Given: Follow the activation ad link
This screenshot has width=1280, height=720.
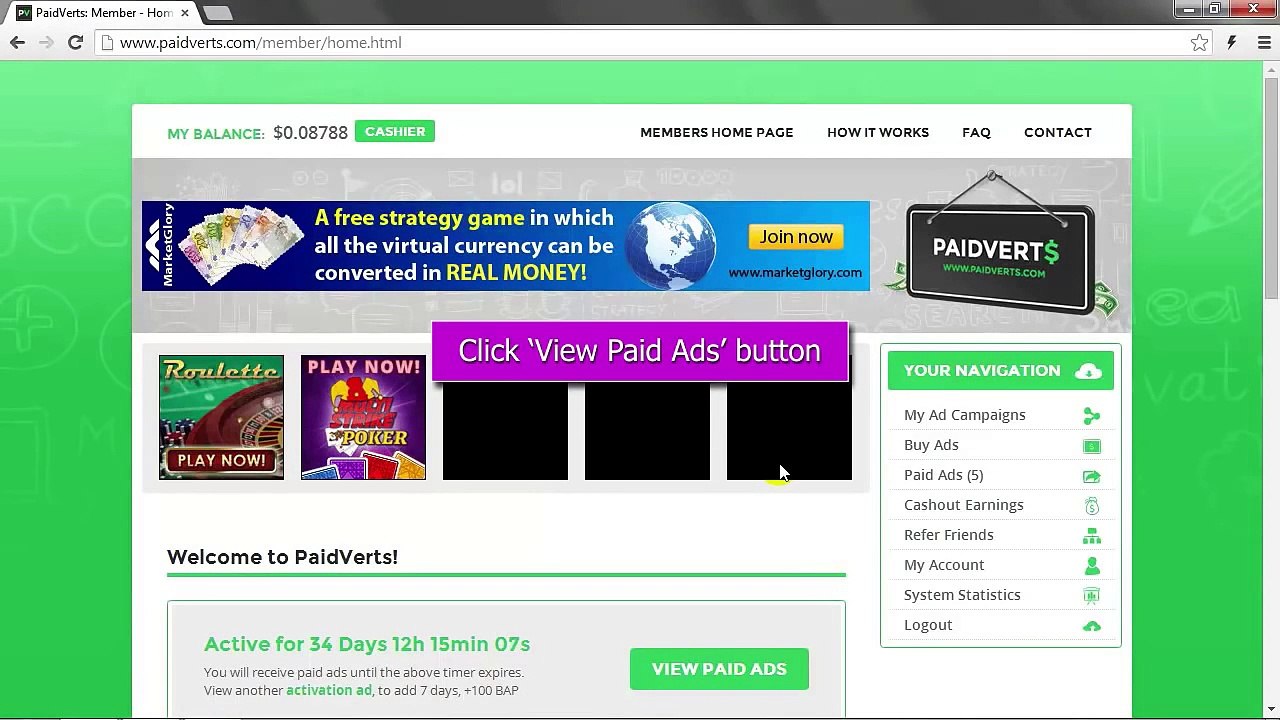Looking at the screenshot, I should pyautogui.click(x=329, y=690).
